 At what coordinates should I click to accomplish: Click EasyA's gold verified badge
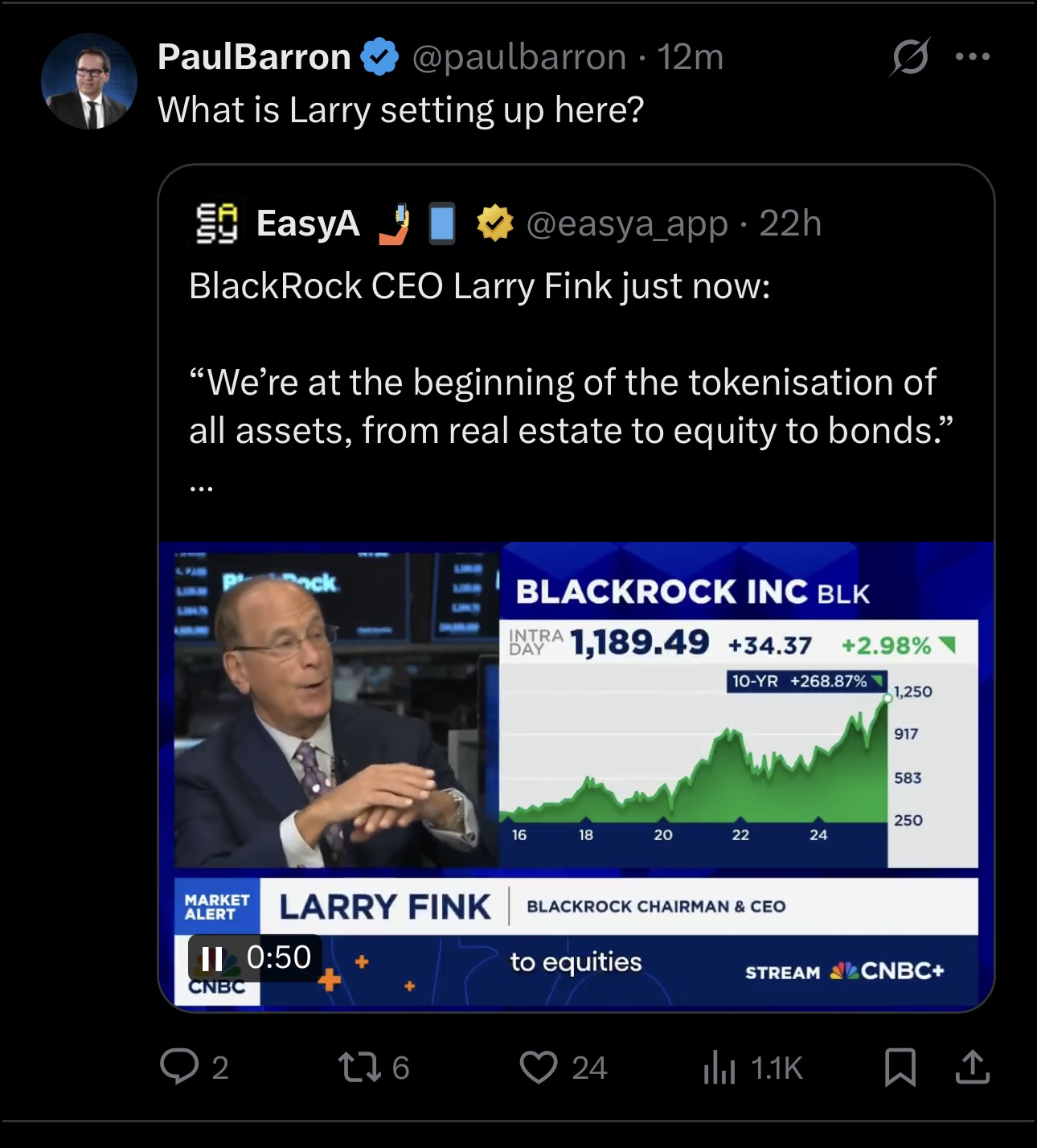494,223
